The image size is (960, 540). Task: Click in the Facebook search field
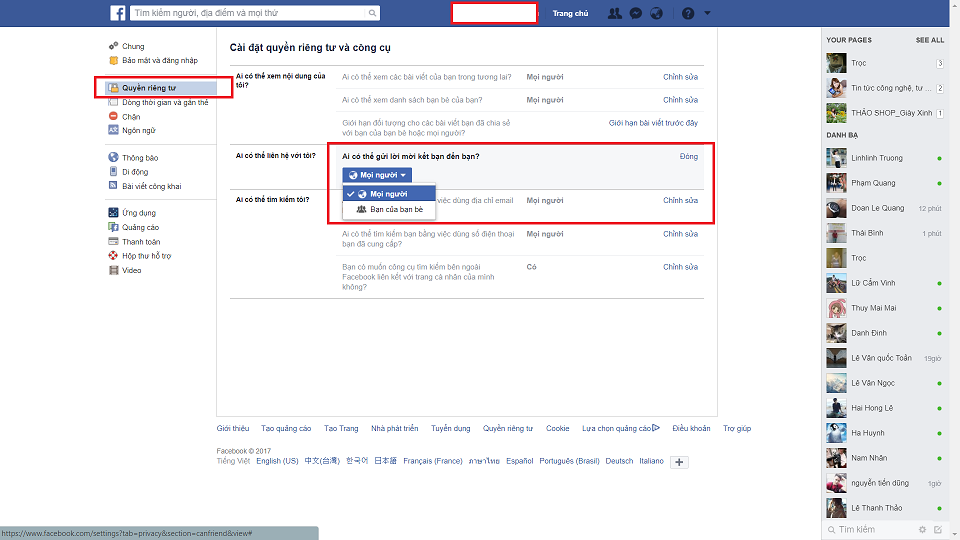(248, 13)
